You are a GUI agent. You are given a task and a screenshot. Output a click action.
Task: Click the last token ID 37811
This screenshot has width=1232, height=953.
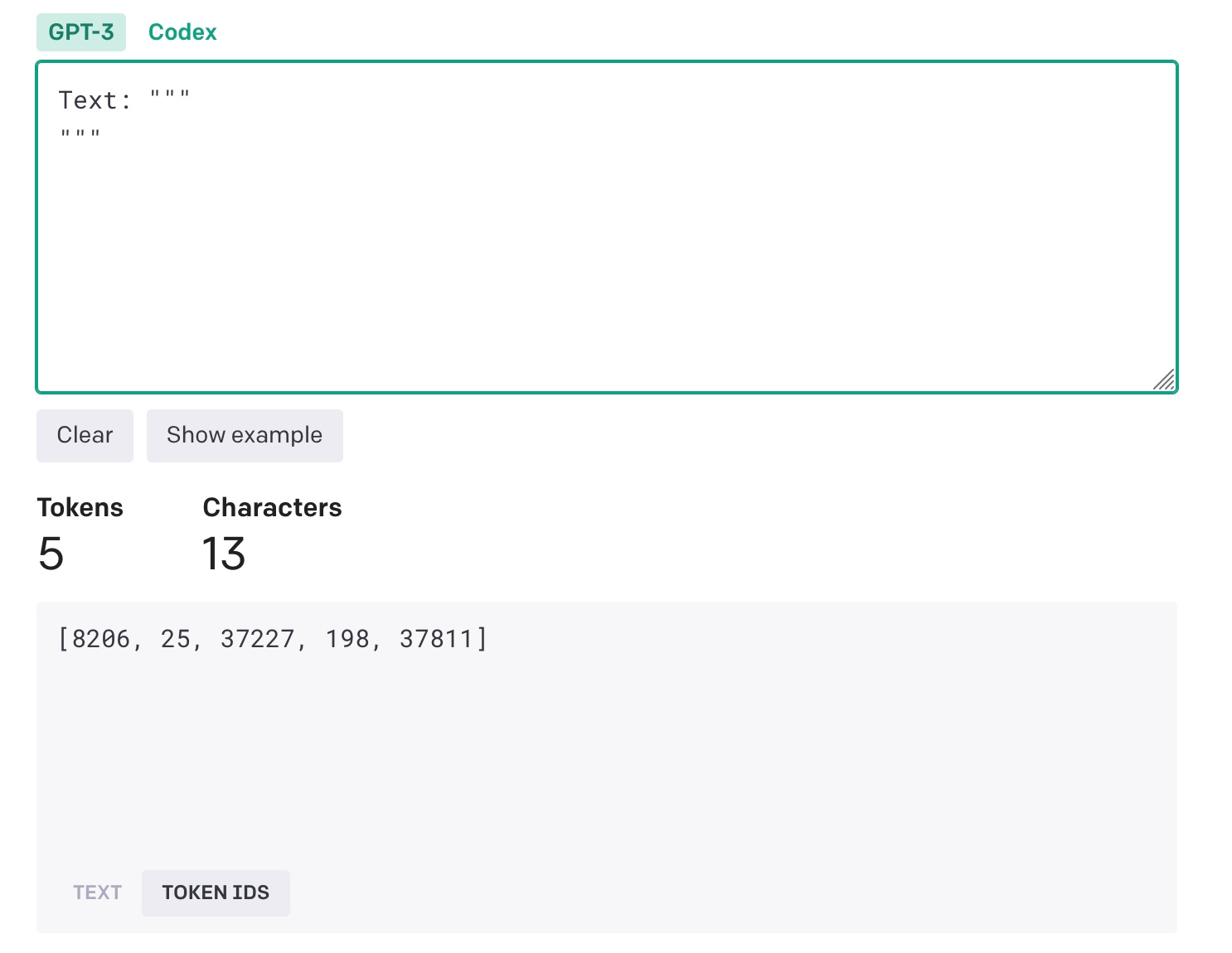coord(436,639)
